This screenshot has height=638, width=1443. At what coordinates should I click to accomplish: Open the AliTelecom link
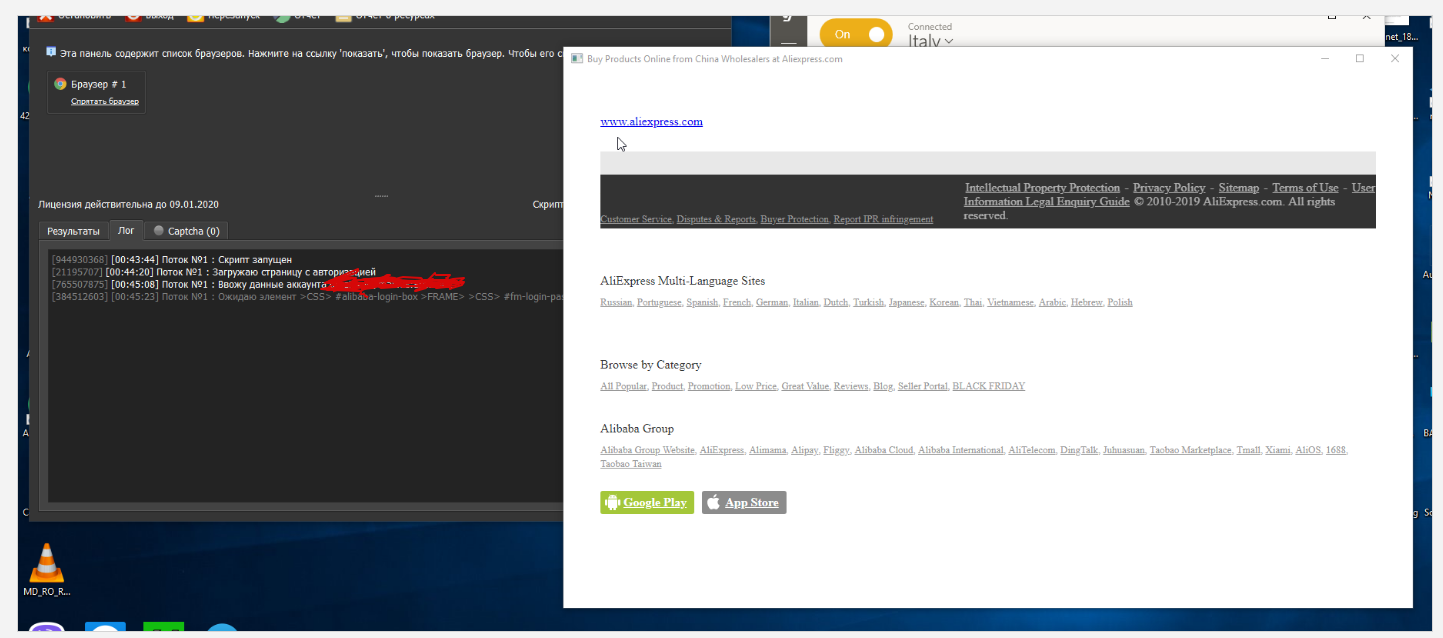[1031, 450]
